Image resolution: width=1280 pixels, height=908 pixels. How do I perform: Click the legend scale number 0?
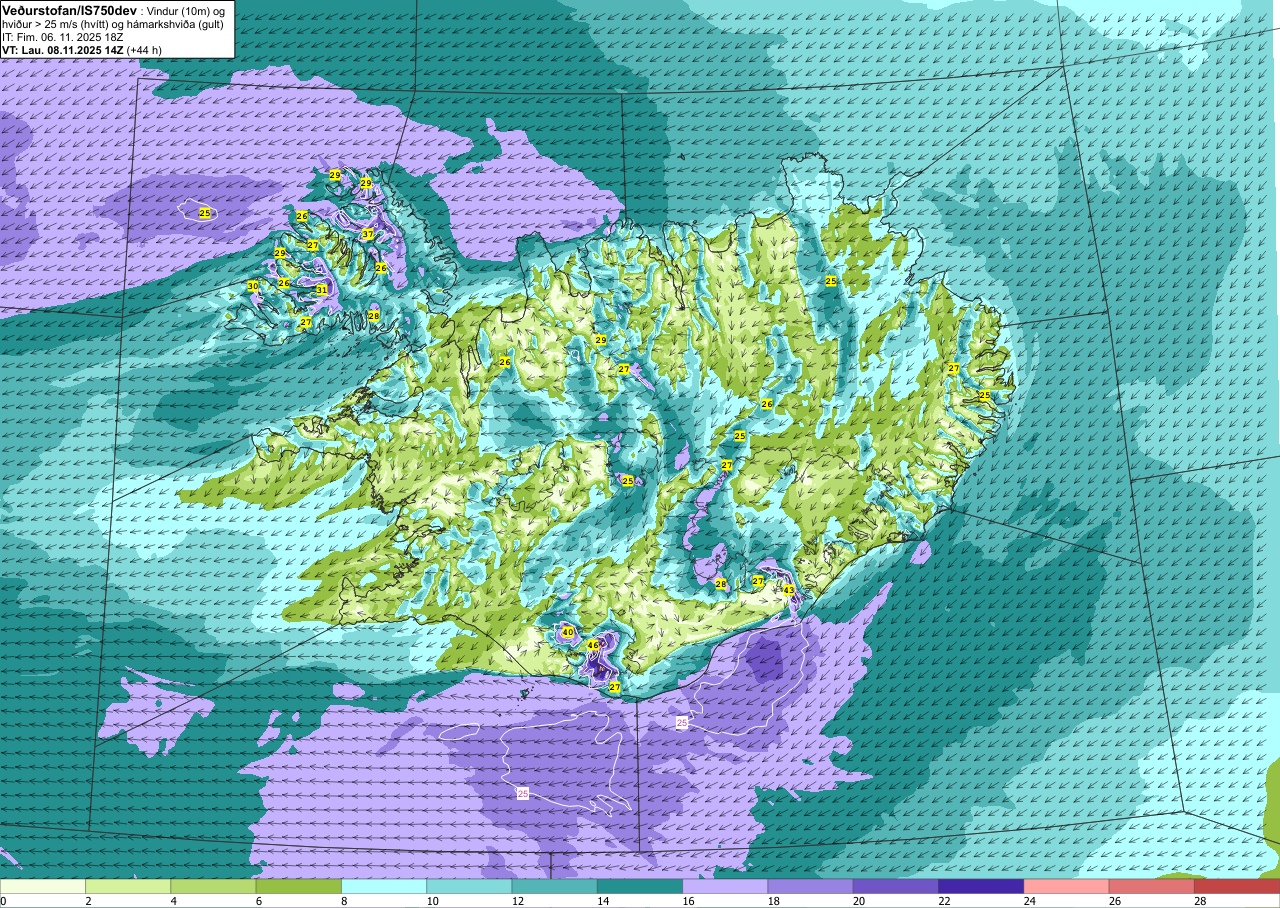(x=3, y=901)
